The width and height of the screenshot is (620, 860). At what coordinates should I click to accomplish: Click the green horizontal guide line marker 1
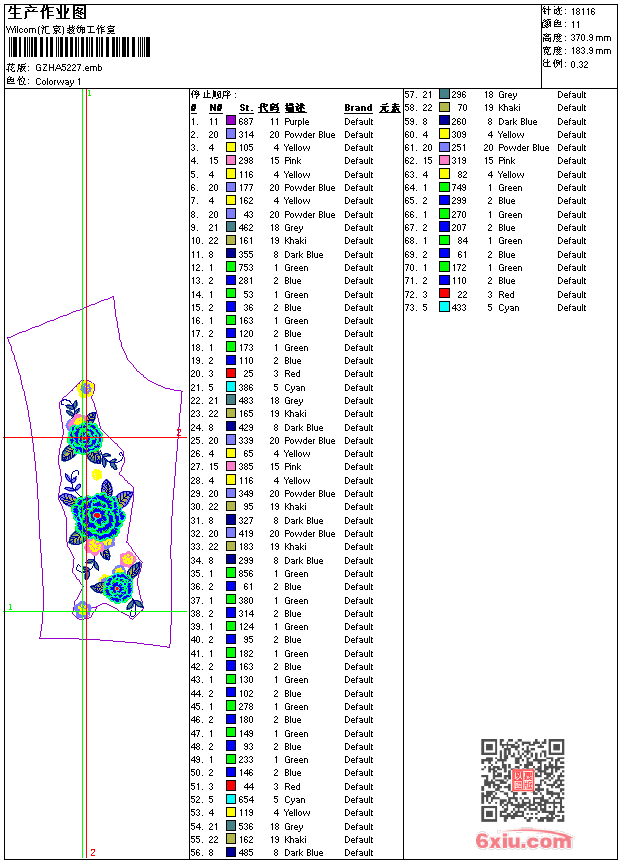click(x=10, y=607)
